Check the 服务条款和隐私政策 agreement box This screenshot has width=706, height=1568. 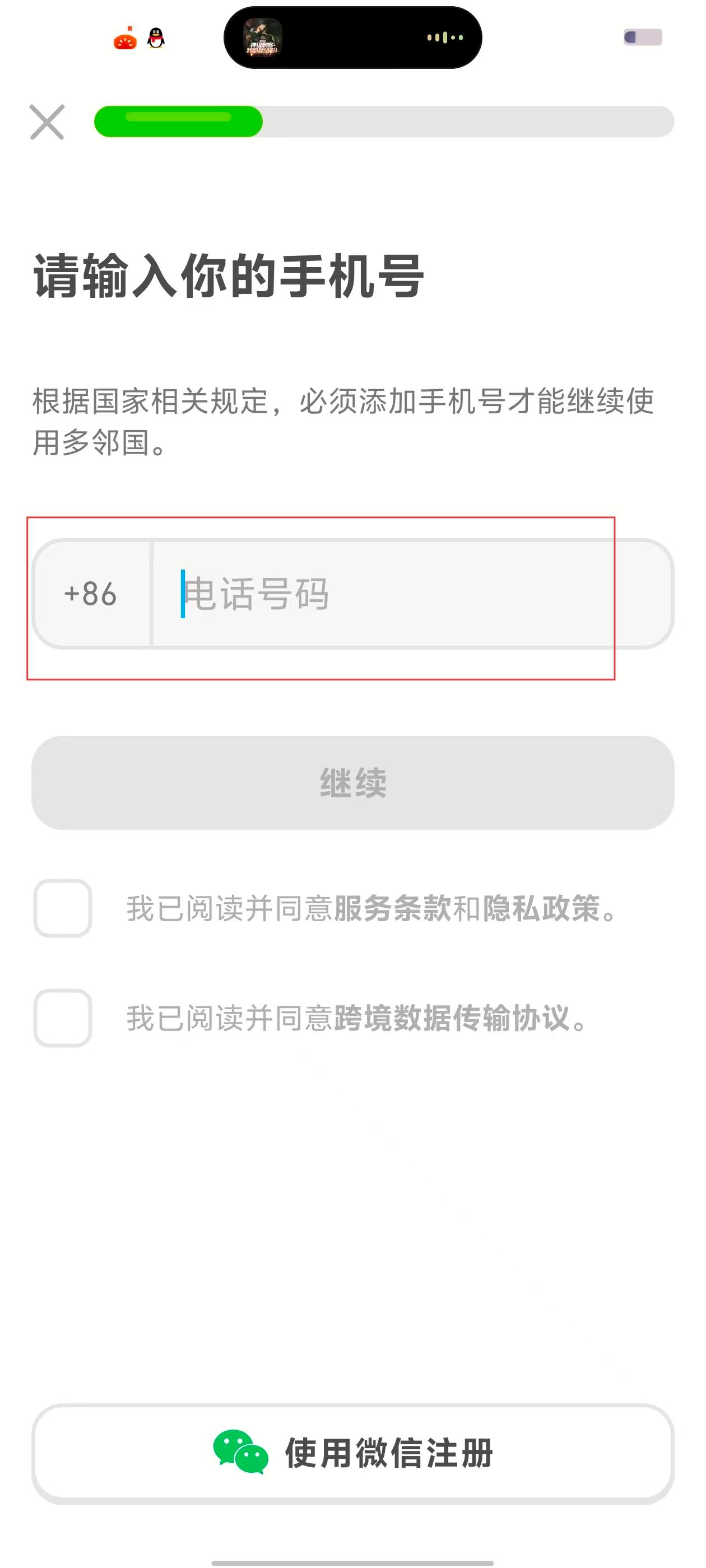63,908
